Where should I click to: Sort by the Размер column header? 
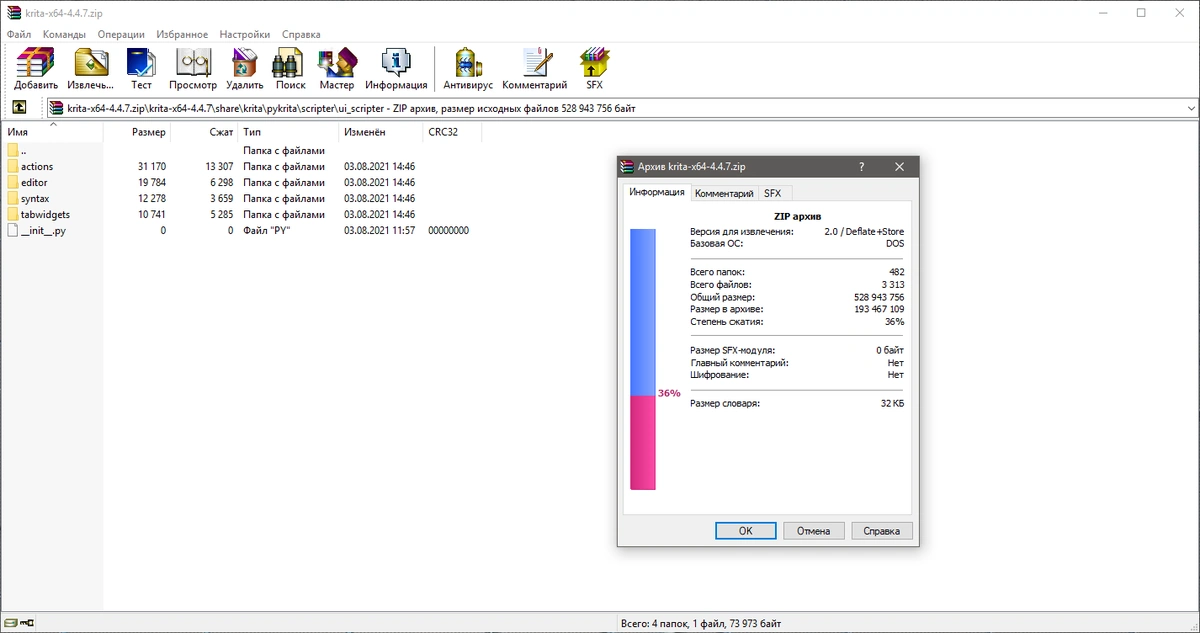pyautogui.click(x=137, y=132)
